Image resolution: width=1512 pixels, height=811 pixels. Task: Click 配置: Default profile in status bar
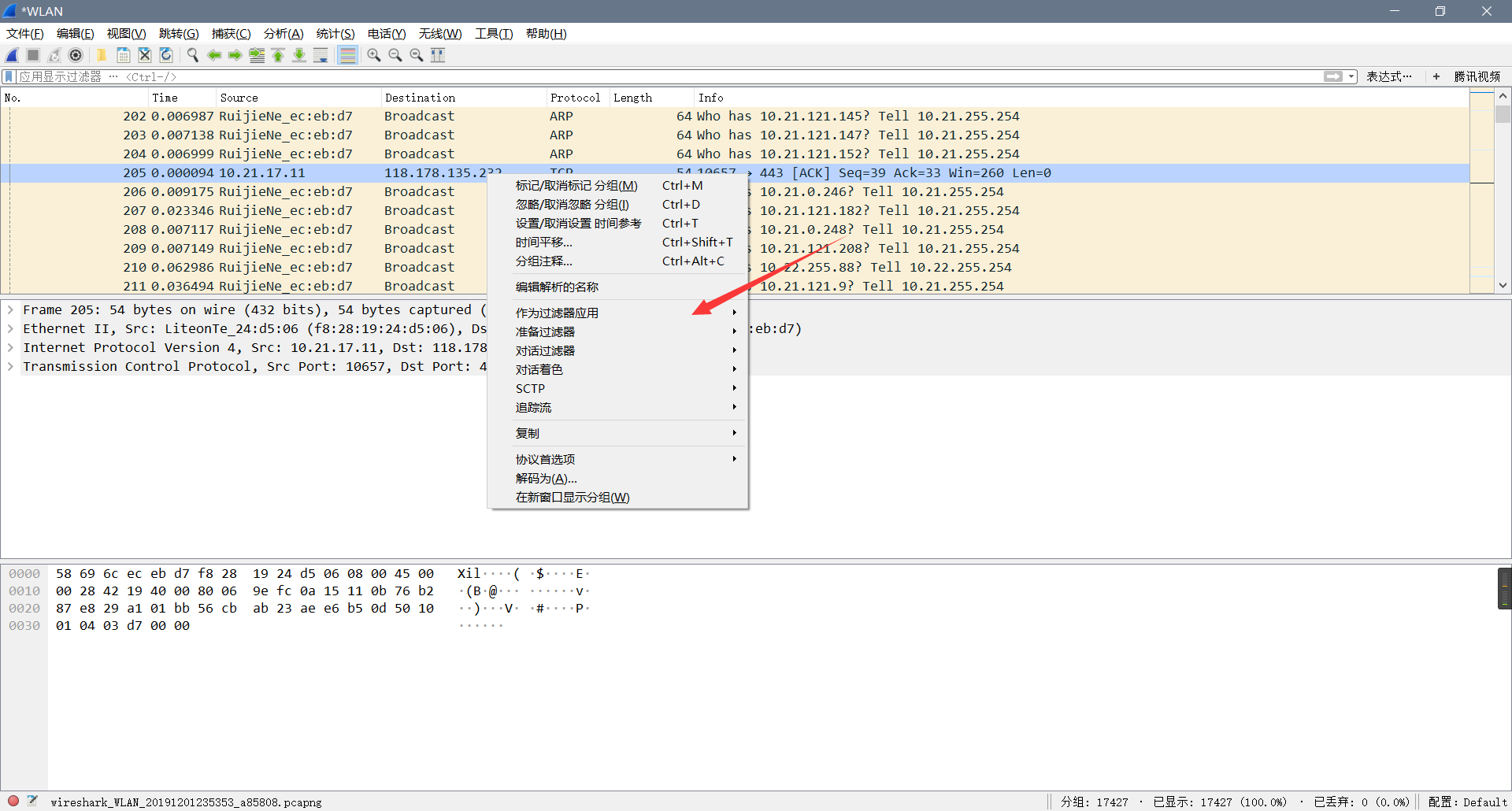(1467, 802)
